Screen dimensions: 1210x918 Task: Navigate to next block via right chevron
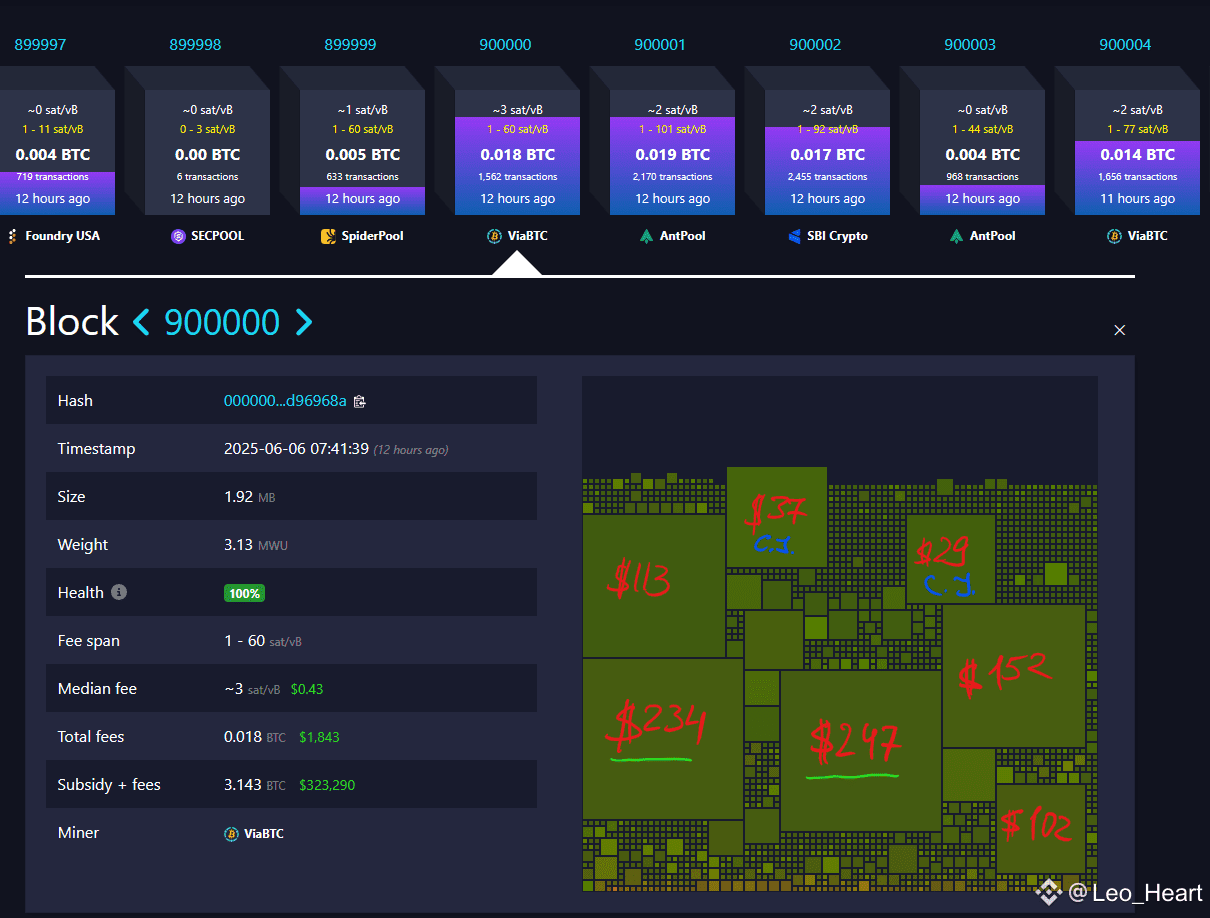[x=304, y=322]
